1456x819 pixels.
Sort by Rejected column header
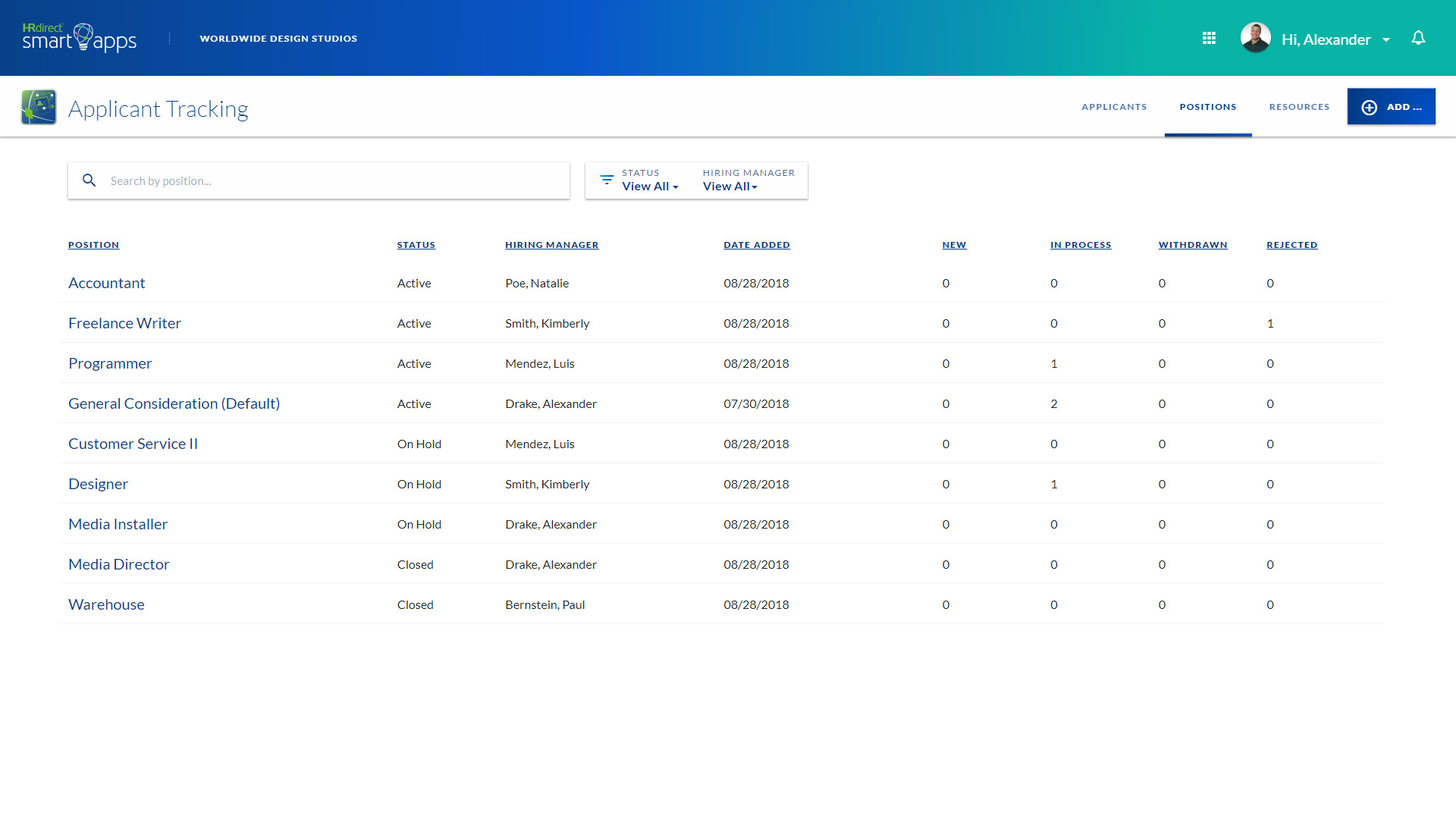[1291, 245]
